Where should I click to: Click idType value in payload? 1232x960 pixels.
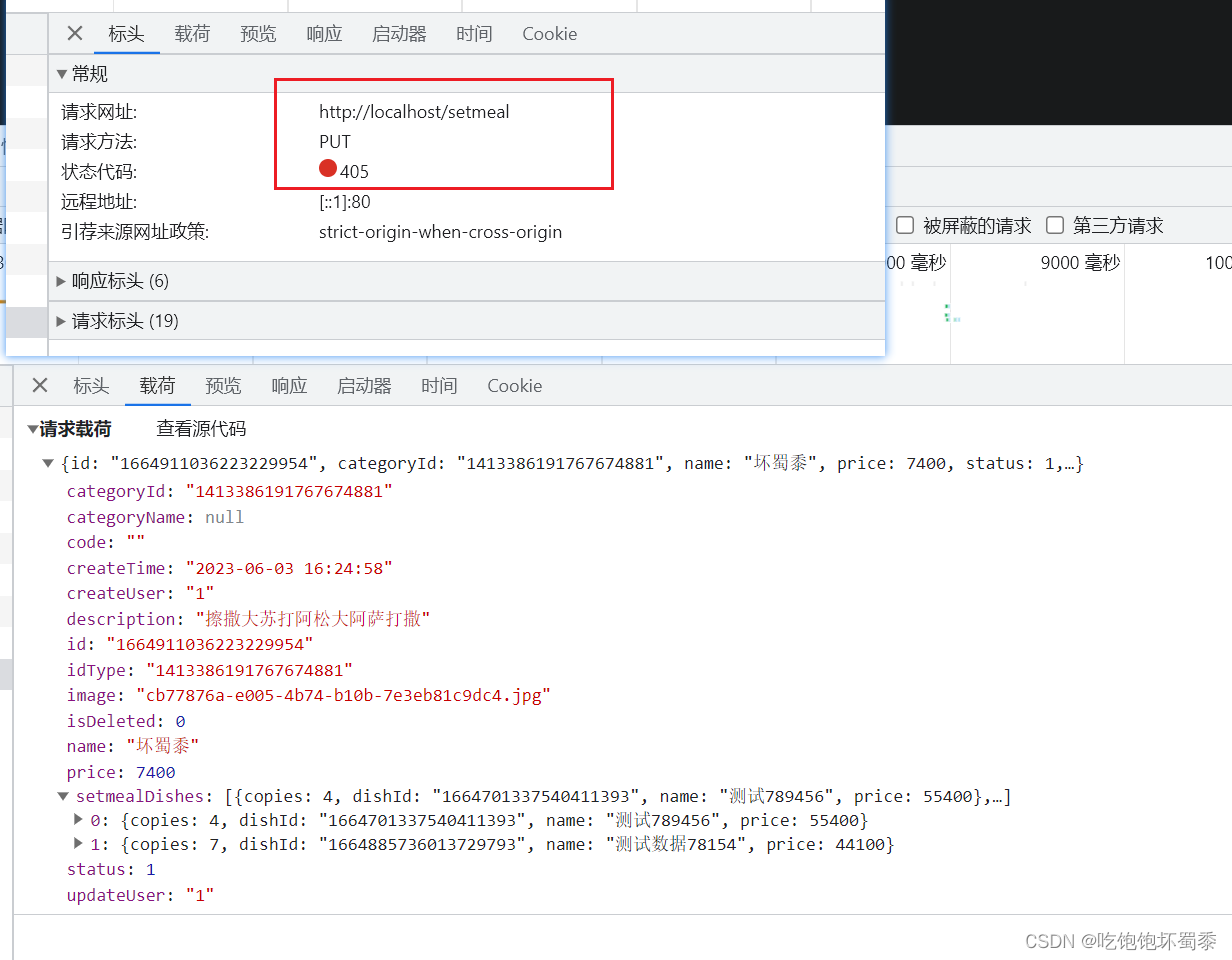click(250, 670)
